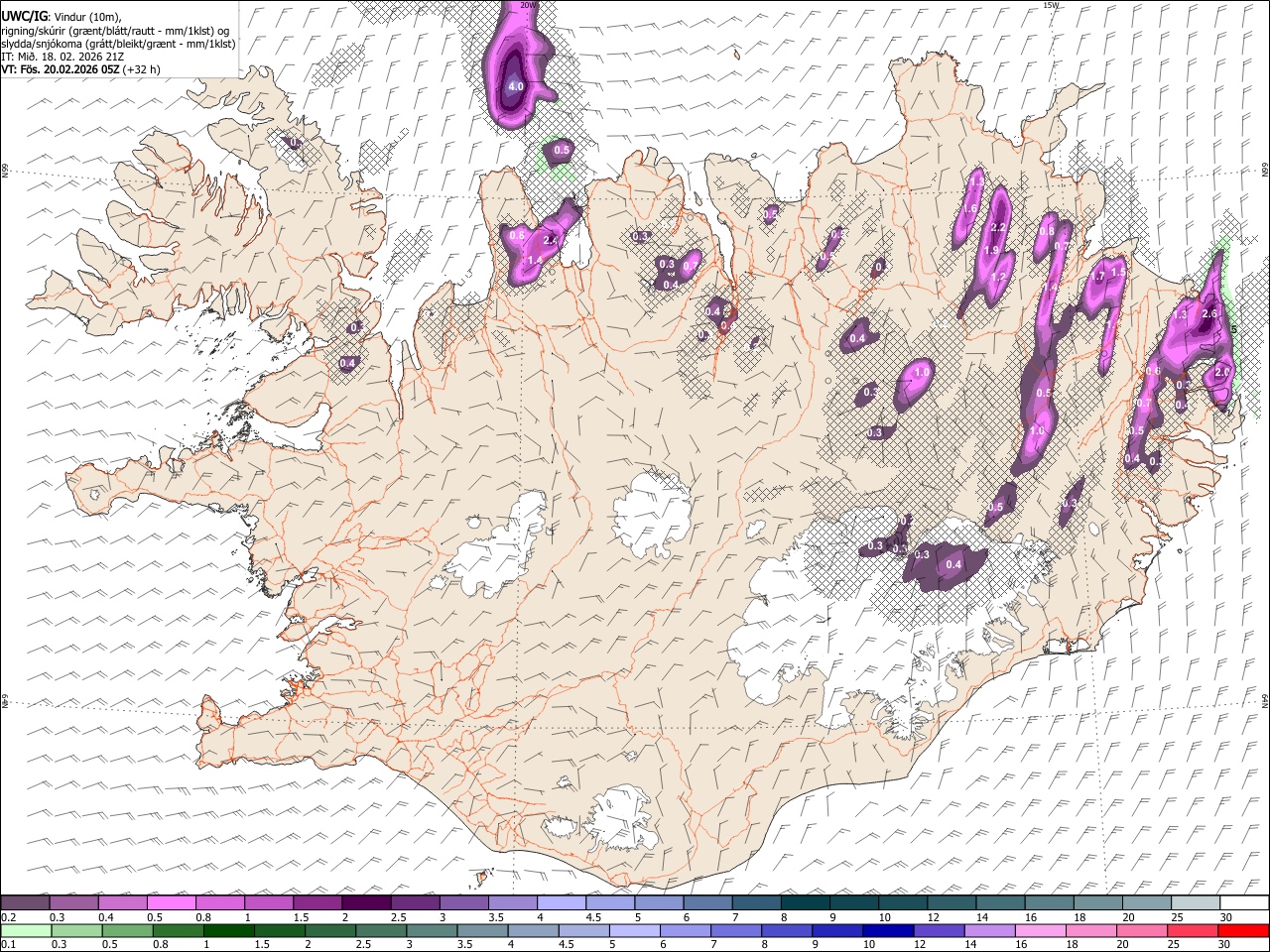Screen dimensions: 1270x952
Task: Select the "rigning/skúrir (grænt/blátt/rautt - mm/1klst) og" line
Action: pyautogui.click(x=116, y=30)
